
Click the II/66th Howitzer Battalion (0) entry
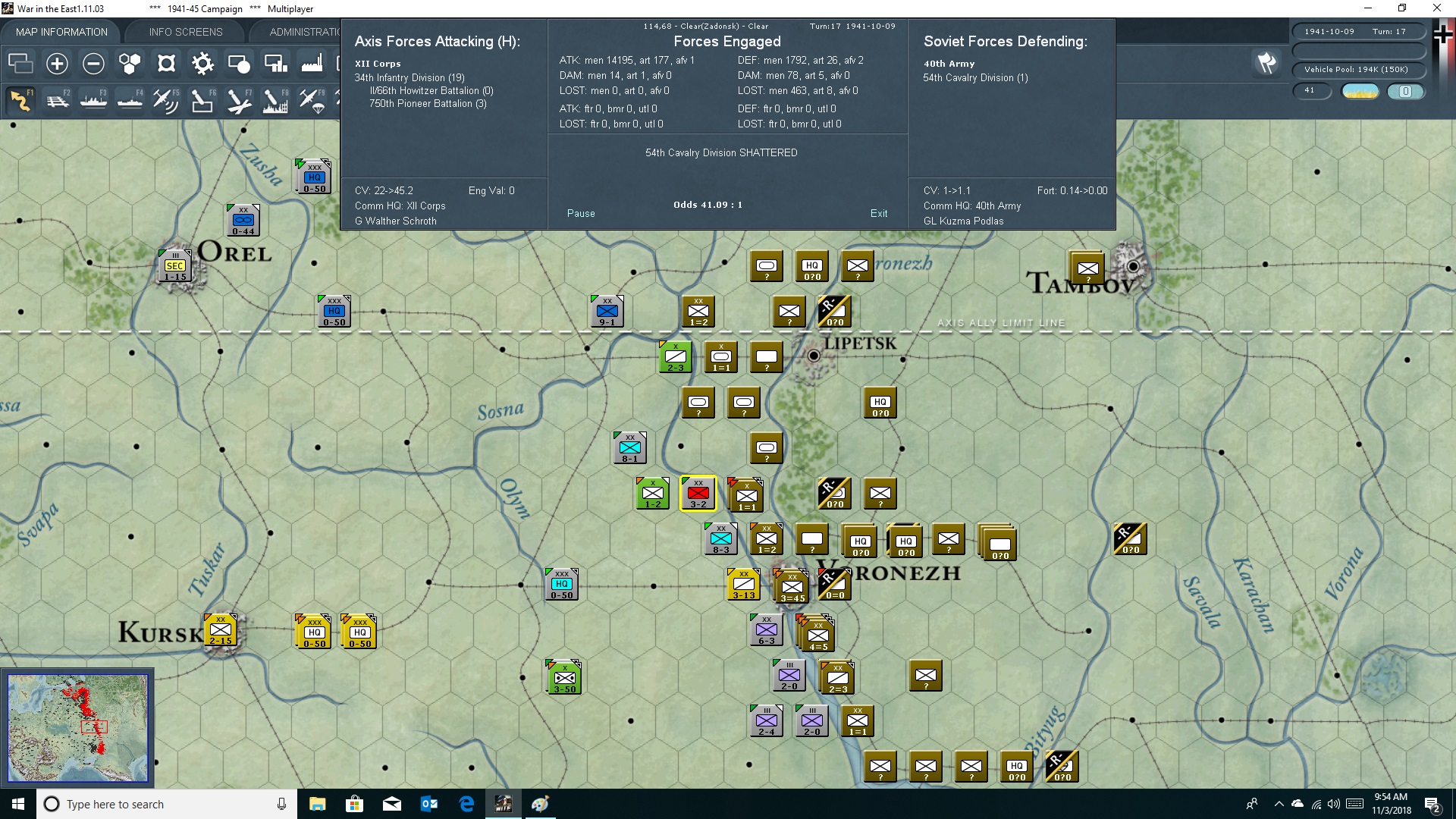431,91
